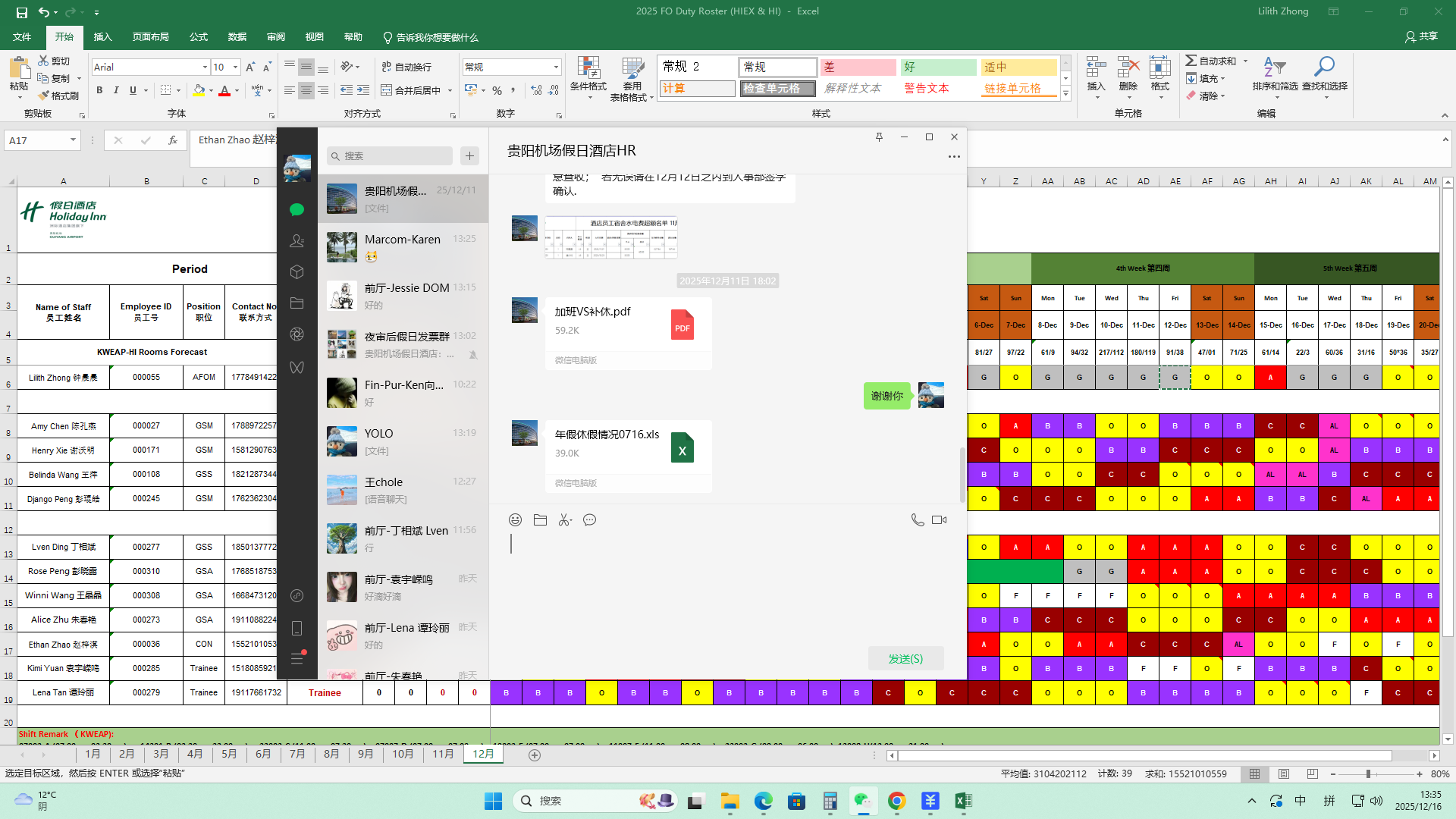1456x819 pixels.
Task: Expand the name box A17 dropdown
Action: 73,140
